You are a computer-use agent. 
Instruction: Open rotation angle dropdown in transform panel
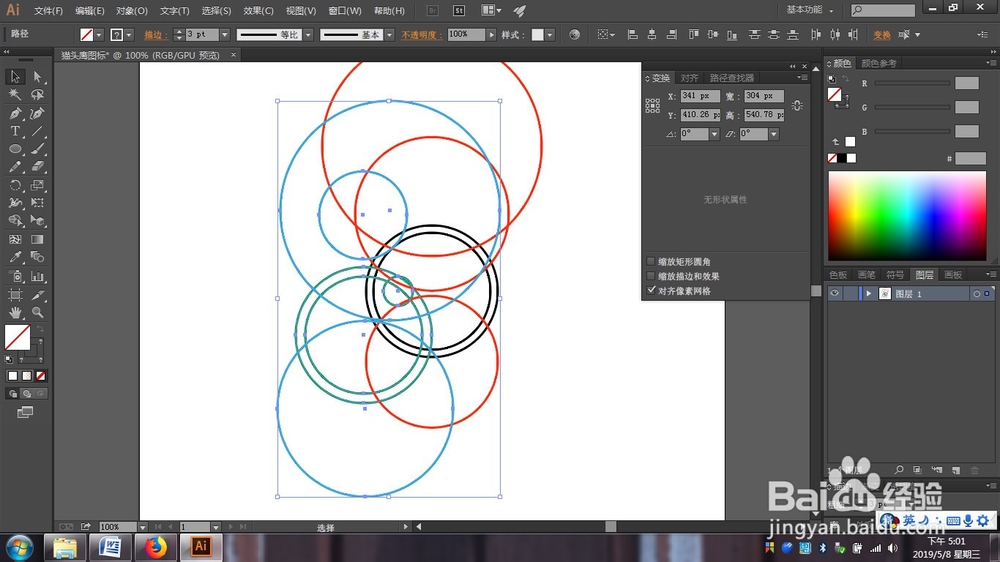pyautogui.click(x=714, y=134)
